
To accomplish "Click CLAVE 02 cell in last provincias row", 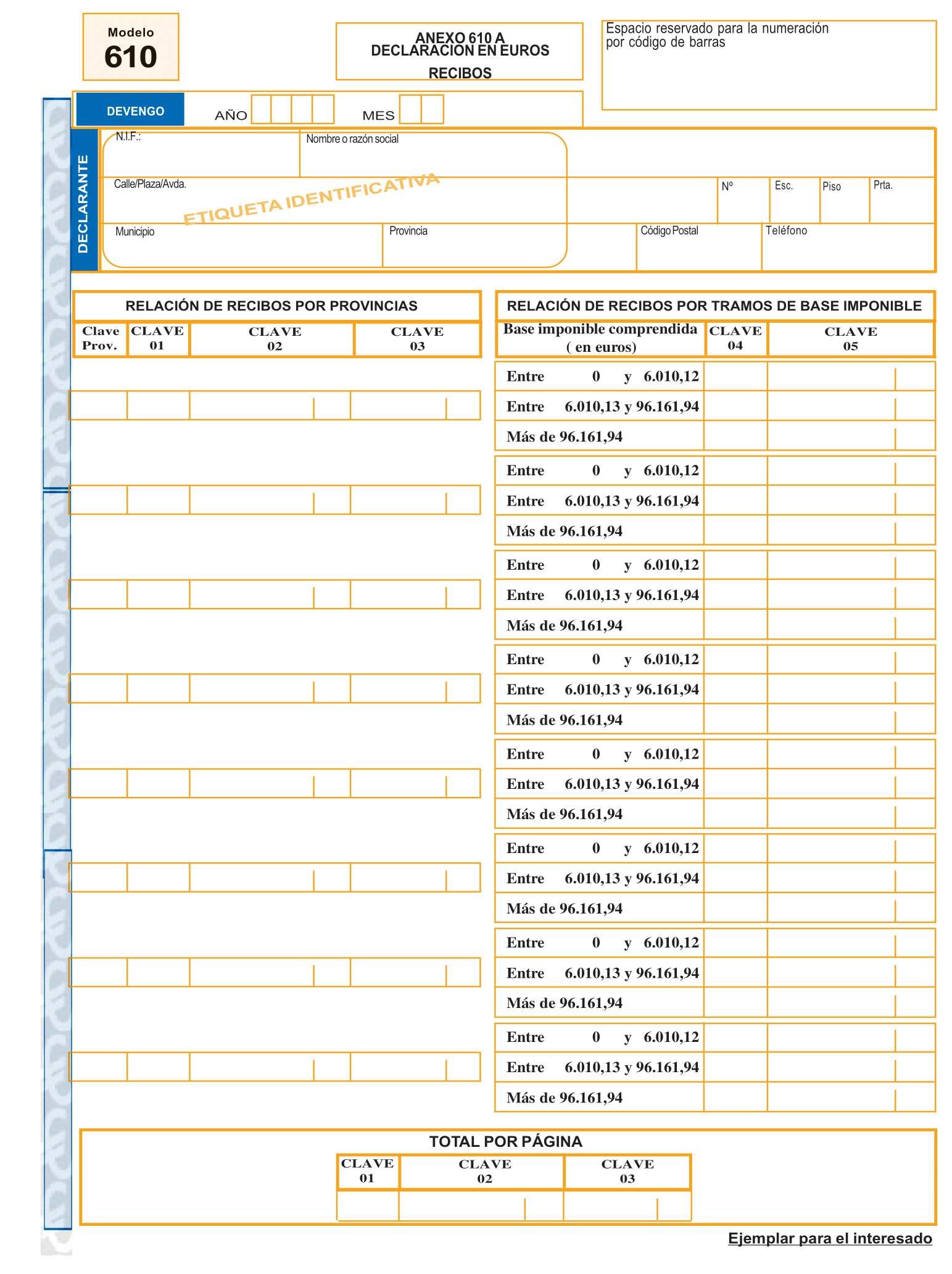I will [270, 1067].
